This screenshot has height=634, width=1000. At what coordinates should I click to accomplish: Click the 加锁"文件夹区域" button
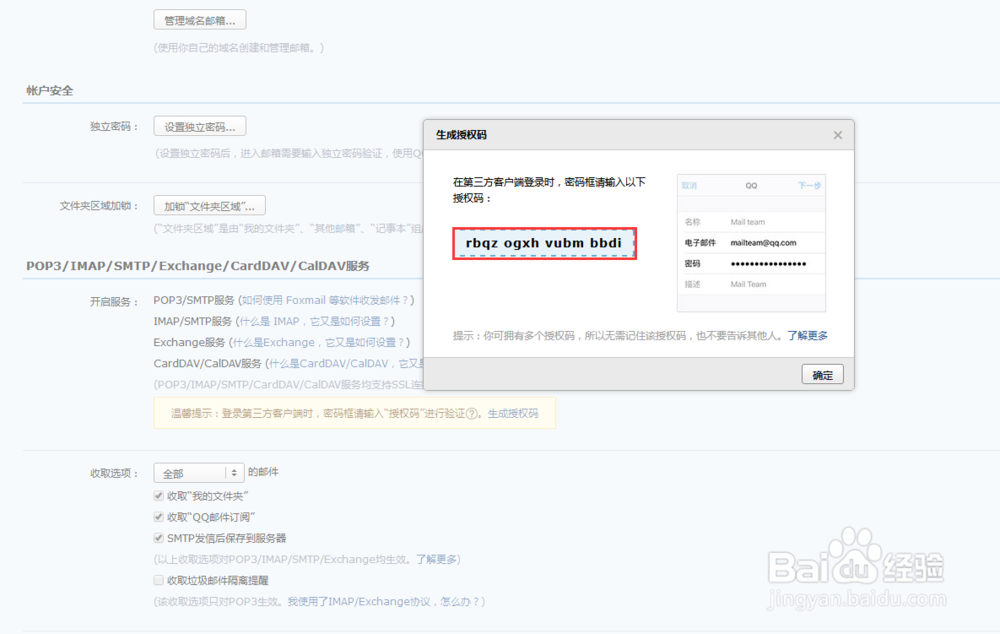209,205
